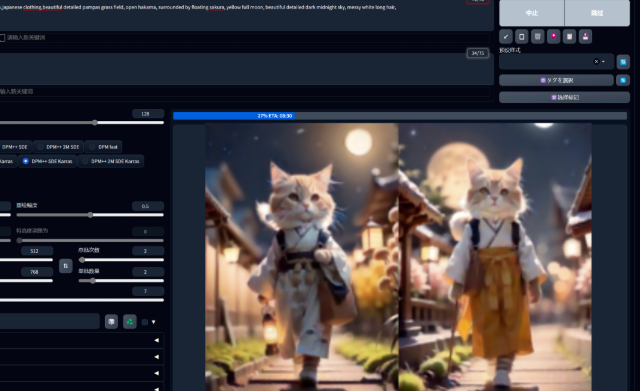Select the DPM++ SDE Karras sampler
Image resolution: width=642 pixels, height=391 pixels.
point(48,161)
